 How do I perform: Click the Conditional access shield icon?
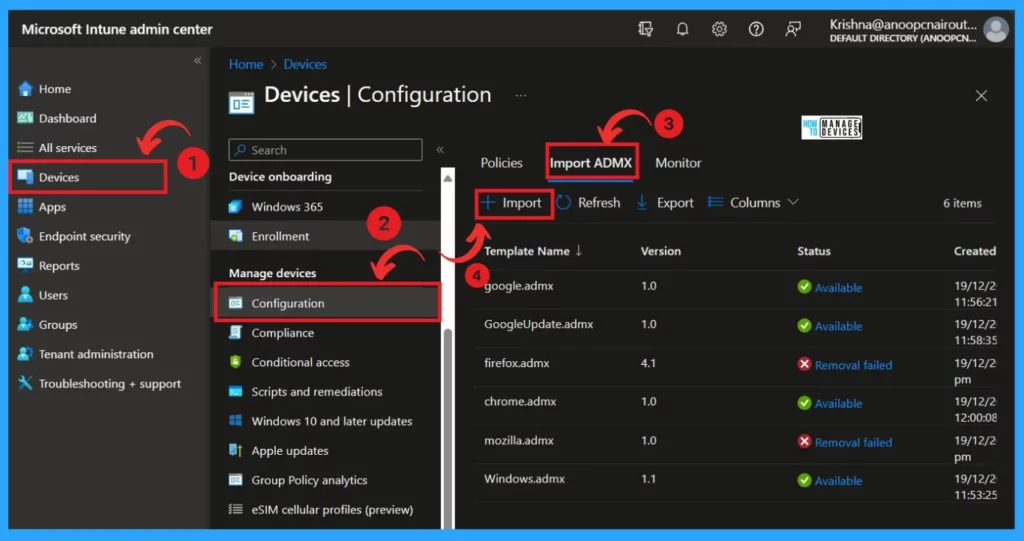point(236,362)
